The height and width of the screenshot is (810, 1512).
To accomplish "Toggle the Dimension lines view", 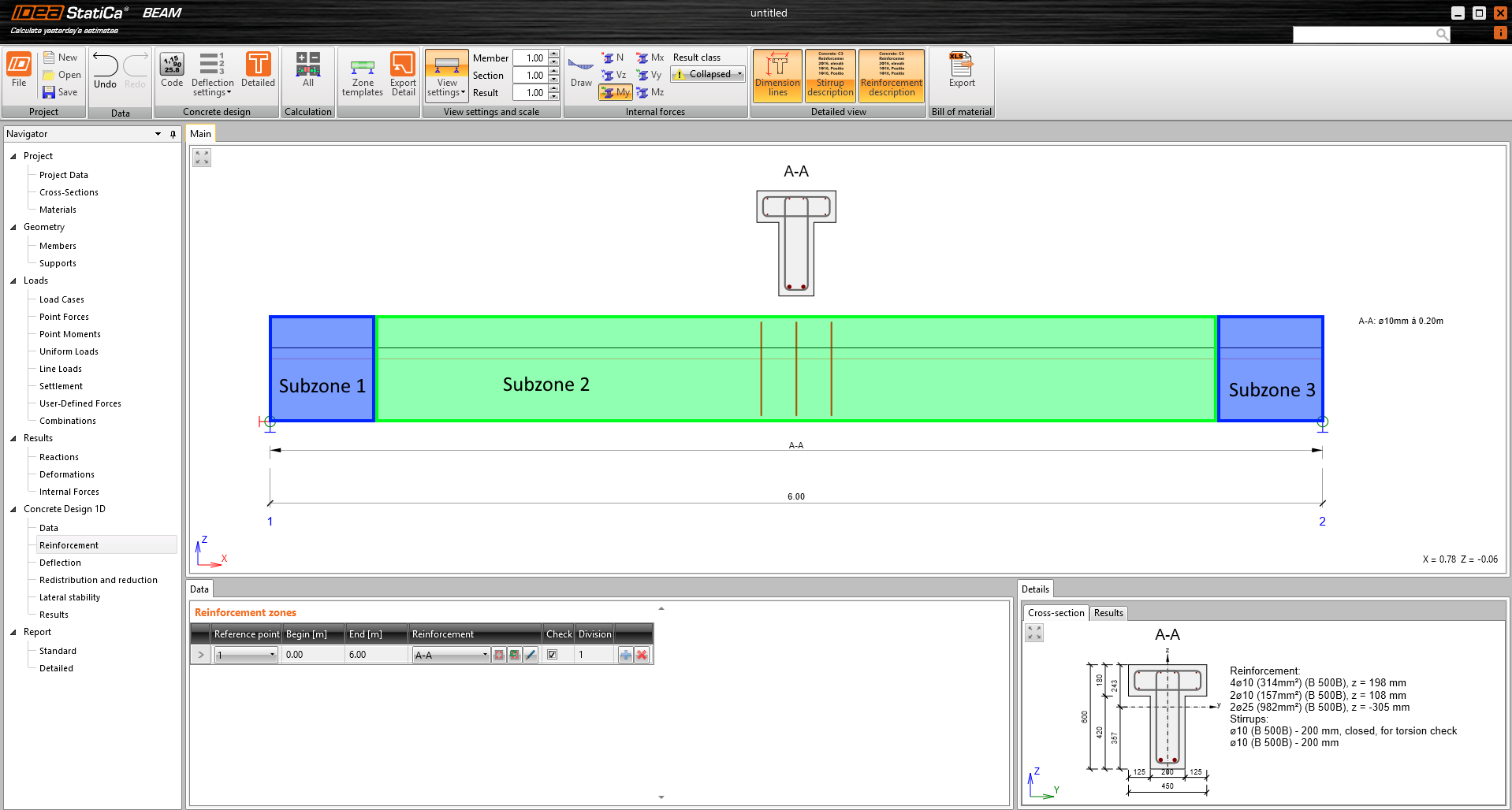I will coord(777,75).
